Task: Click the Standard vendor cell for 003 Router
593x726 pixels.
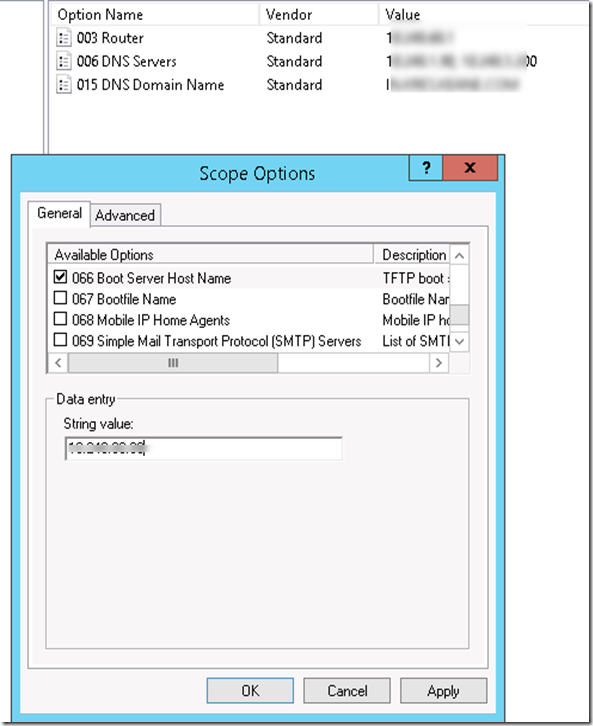Action: (294, 38)
